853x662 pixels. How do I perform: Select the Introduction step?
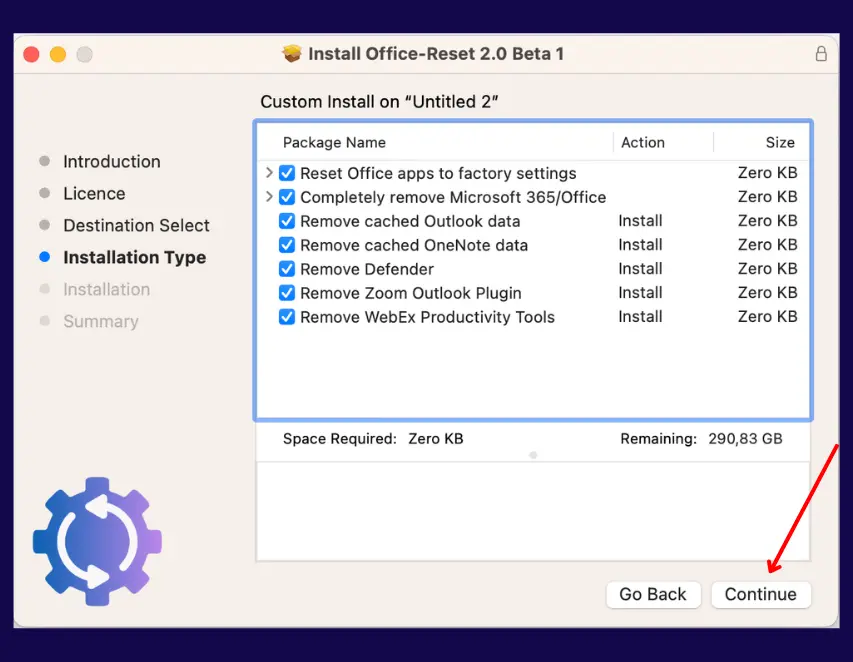coord(112,162)
